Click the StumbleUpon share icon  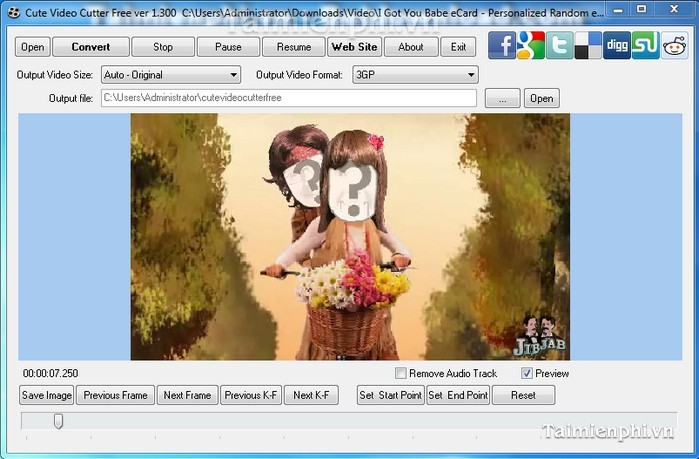click(x=646, y=45)
